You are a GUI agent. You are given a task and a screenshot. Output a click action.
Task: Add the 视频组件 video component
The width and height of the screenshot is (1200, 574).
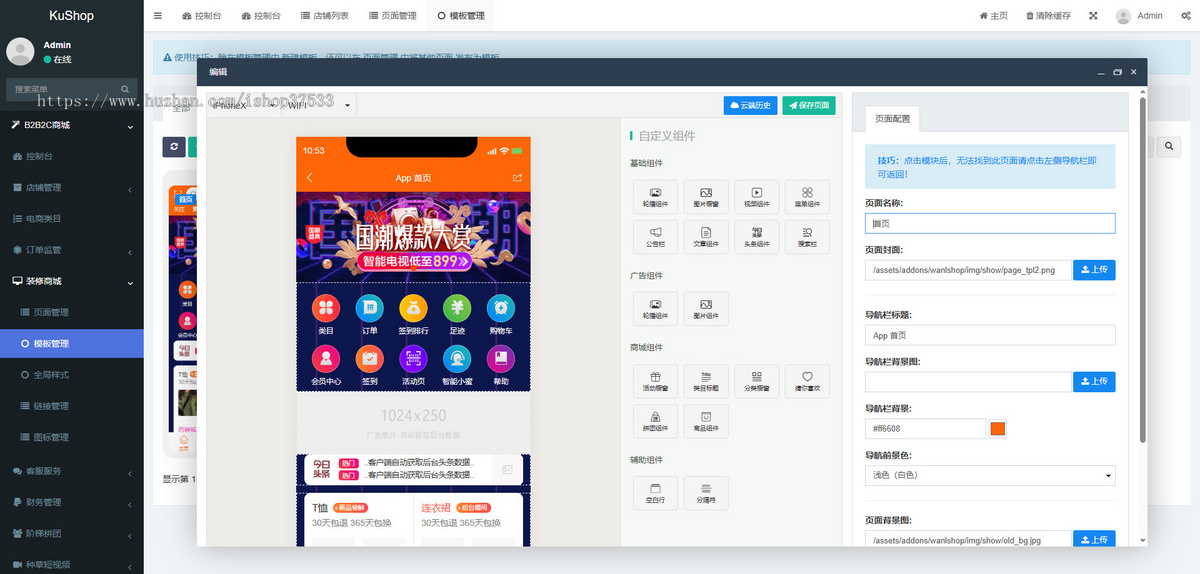(757, 197)
